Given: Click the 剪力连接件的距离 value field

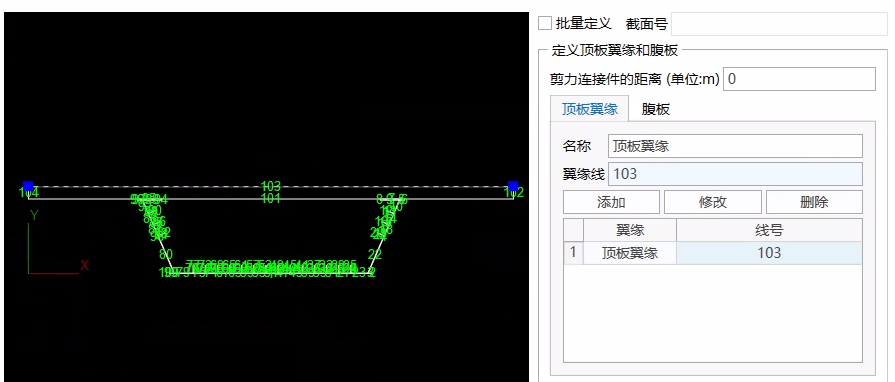Looking at the screenshot, I should click(x=799, y=79).
